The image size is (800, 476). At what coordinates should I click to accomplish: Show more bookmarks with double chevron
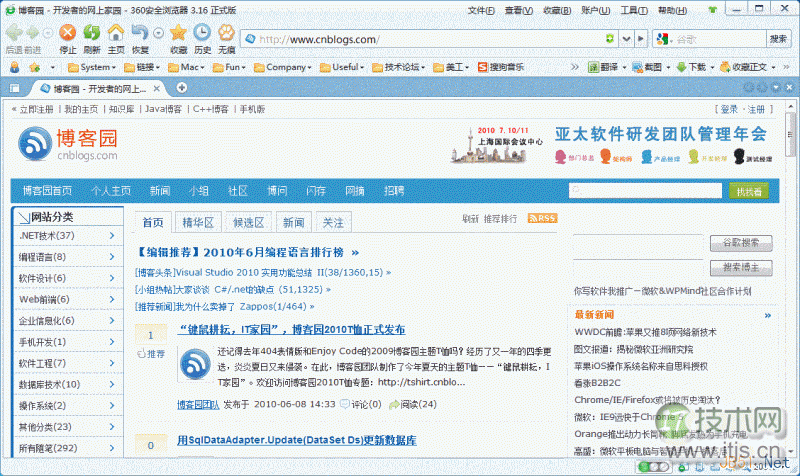(575, 67)
